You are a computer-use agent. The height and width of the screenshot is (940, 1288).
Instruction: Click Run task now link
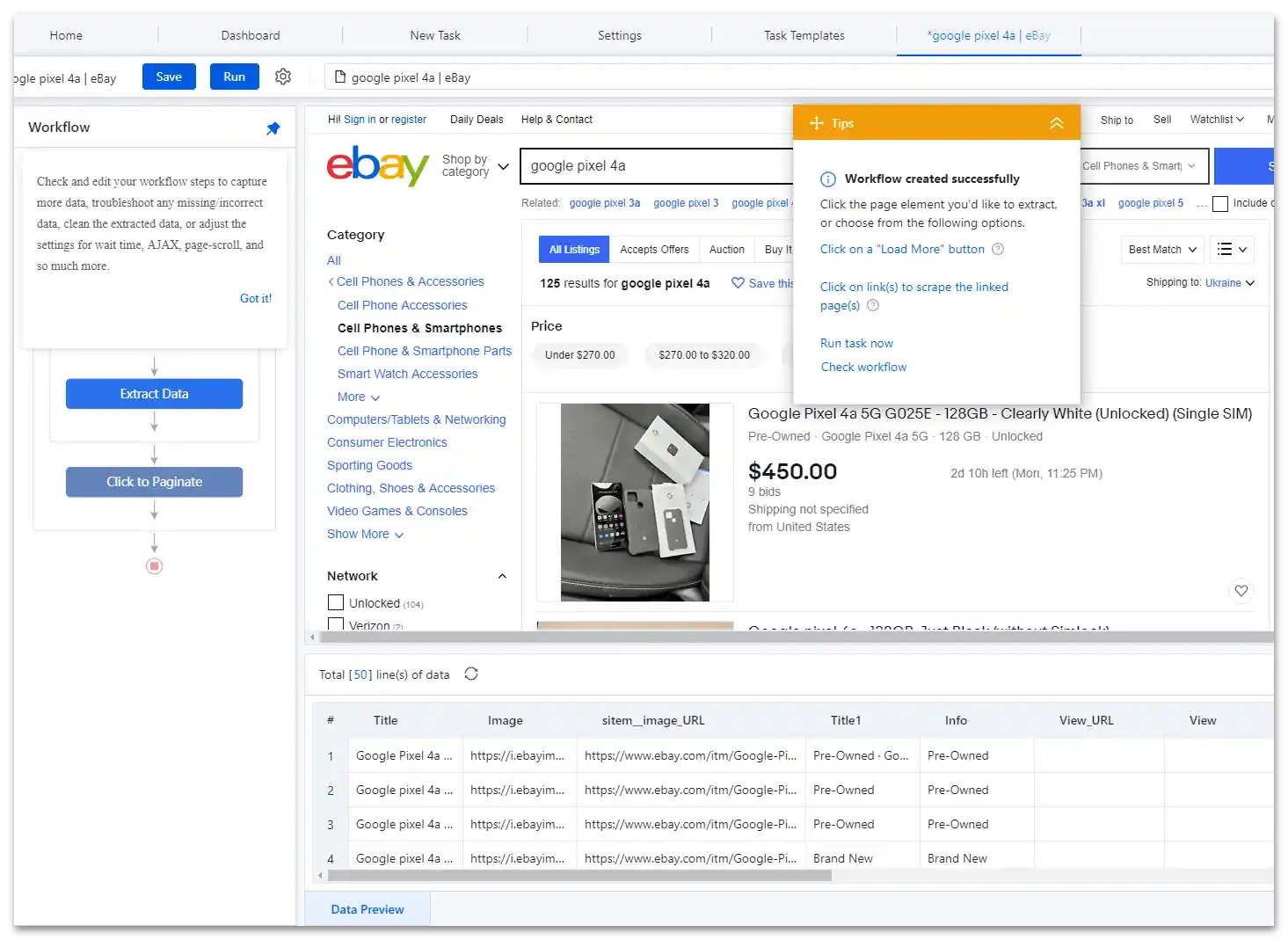(x=856, y=343)
